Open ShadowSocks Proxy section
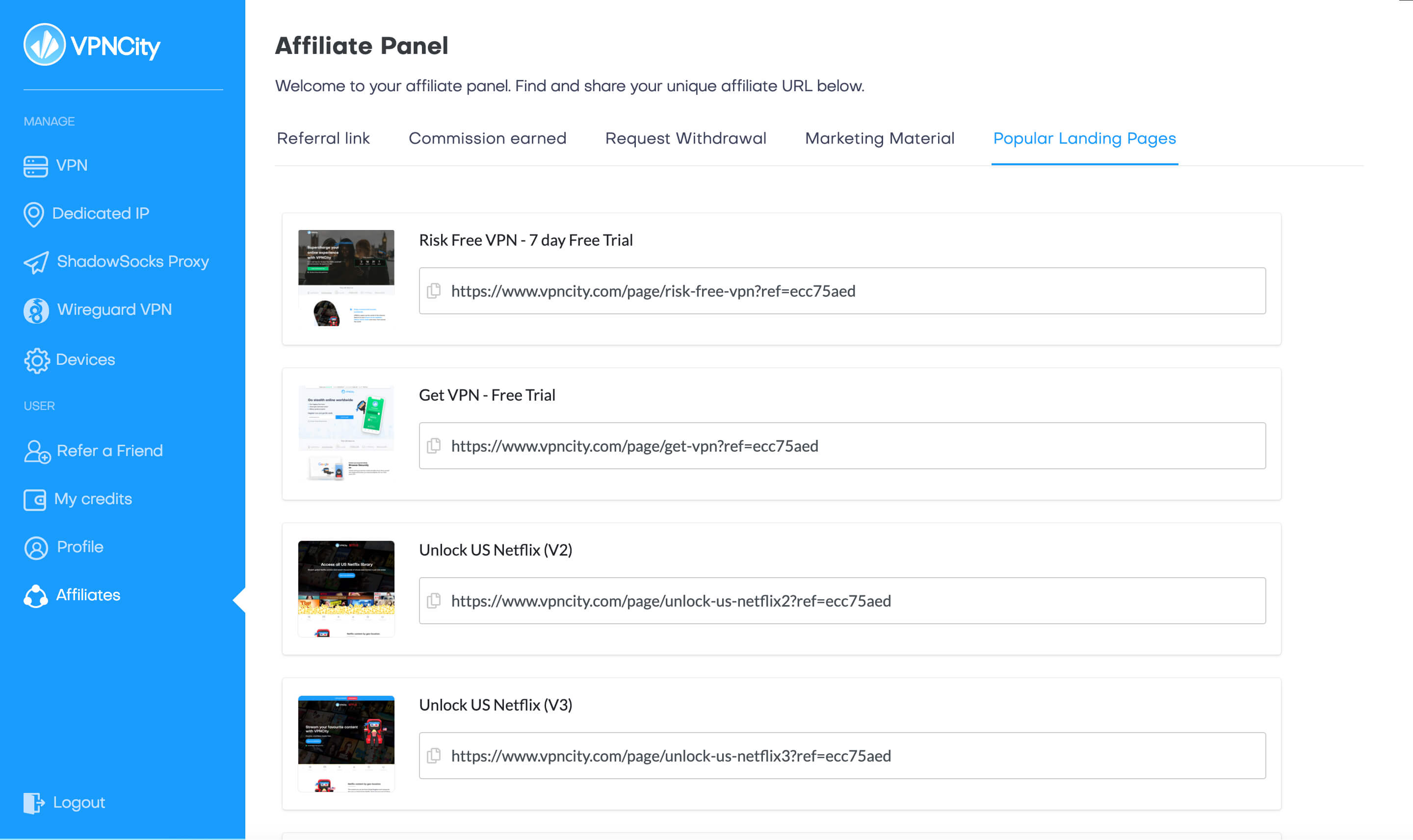 coord(133,261)
